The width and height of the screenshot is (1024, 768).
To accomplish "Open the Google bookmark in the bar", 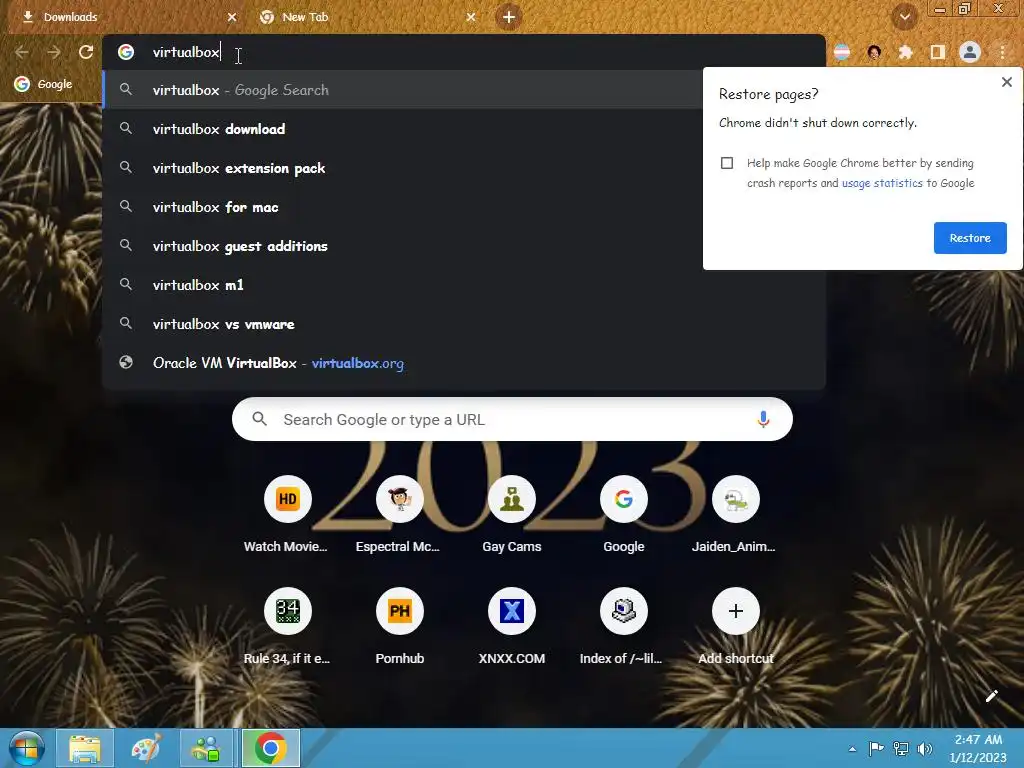I will click(44, 84).
